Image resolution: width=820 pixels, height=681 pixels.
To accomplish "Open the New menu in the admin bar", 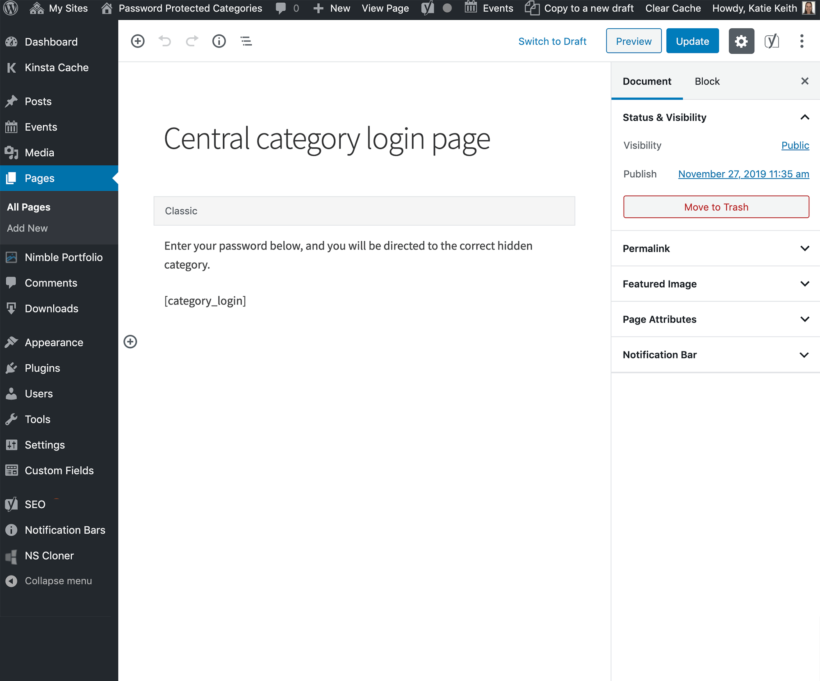I will point(331,8).
